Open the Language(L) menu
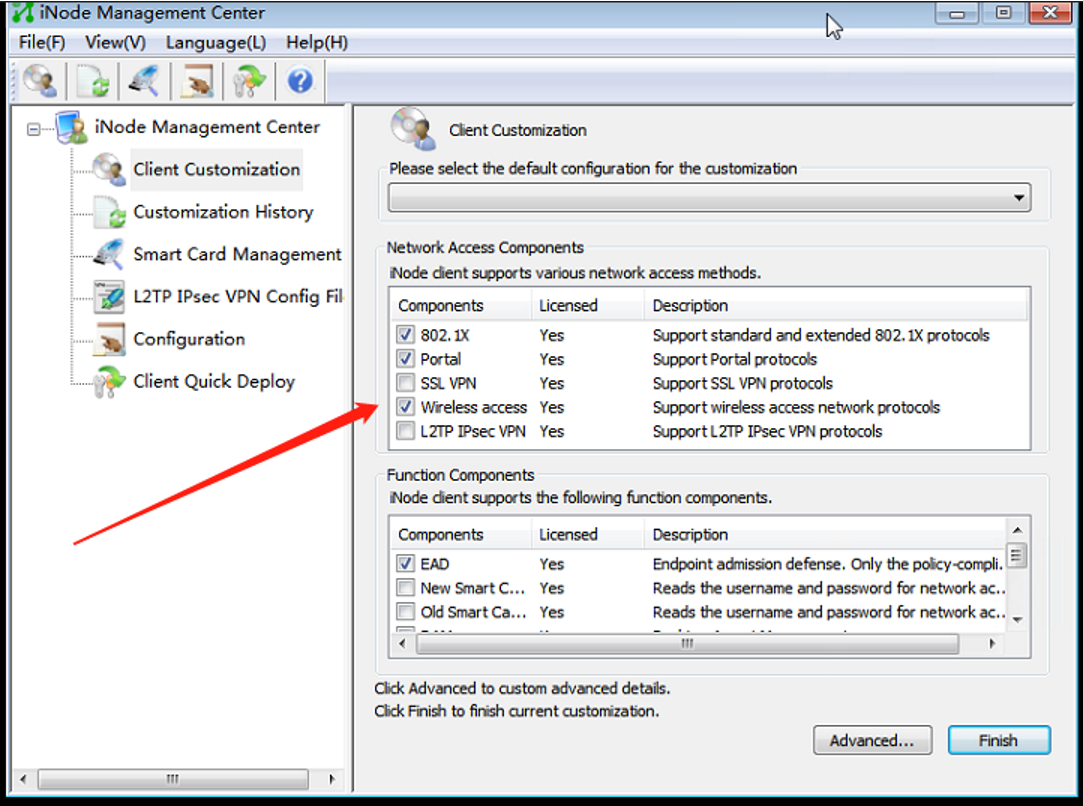 click(x=215, y=42)
